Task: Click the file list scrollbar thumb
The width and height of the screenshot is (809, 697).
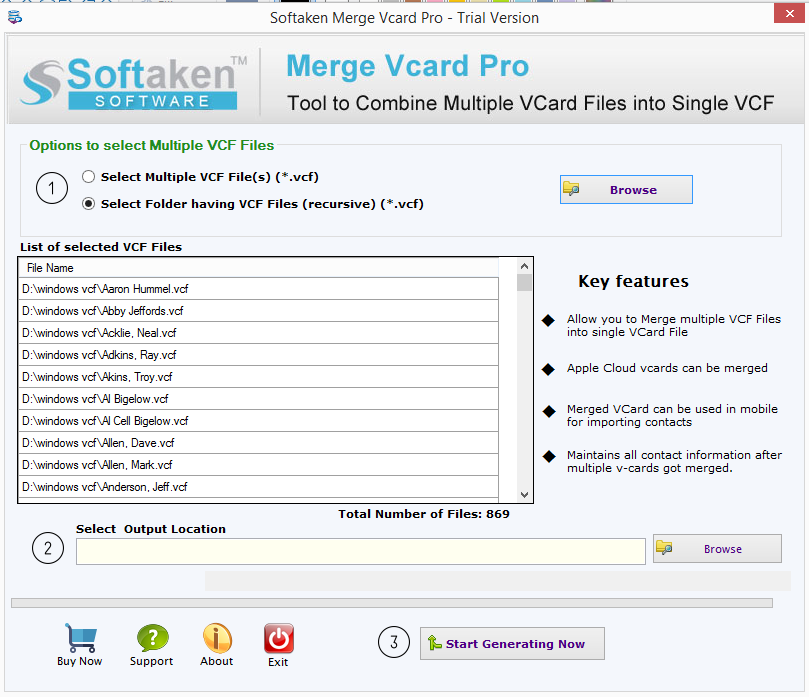Action: tap(524, 283)
